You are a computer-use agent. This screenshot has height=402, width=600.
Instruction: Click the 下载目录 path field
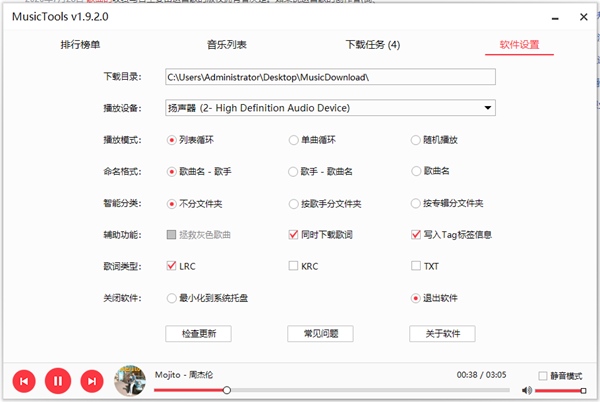(x=330, y=77)
